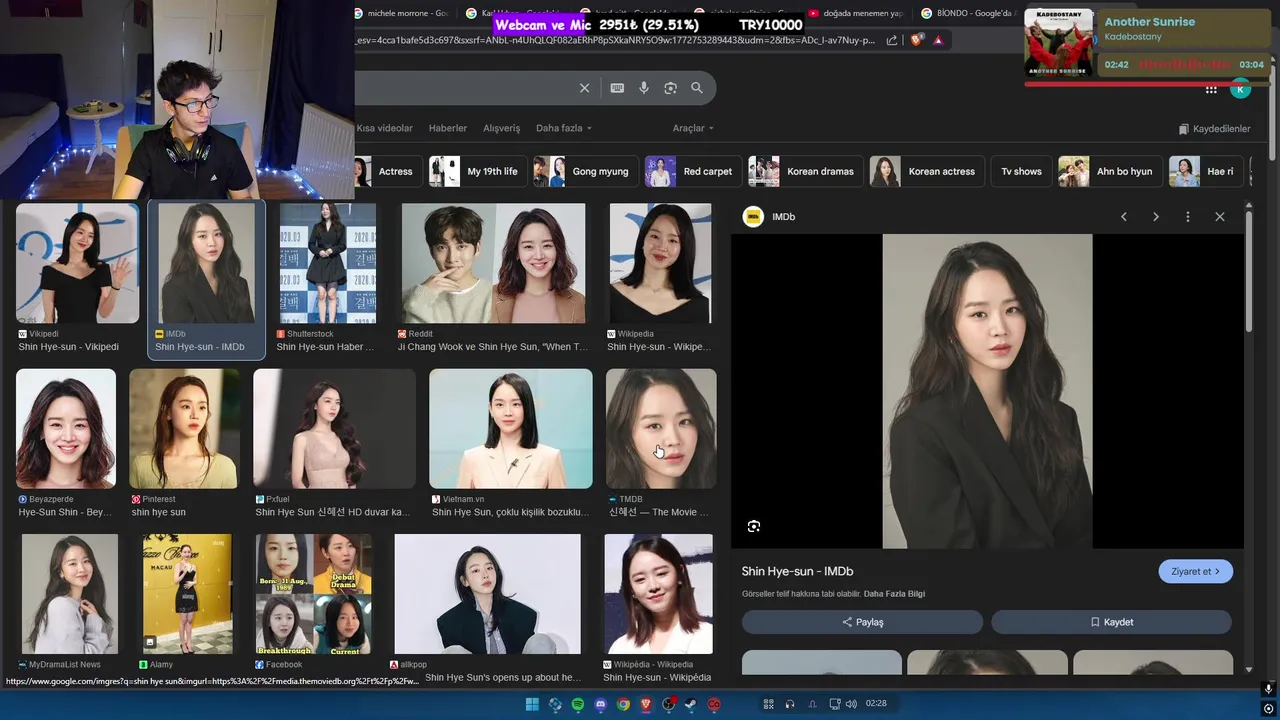Open the Vietnam.vn Shin Hye Sun thumbnail
The width and height of the screenshot is (1280, 720).
click(511, 429)
